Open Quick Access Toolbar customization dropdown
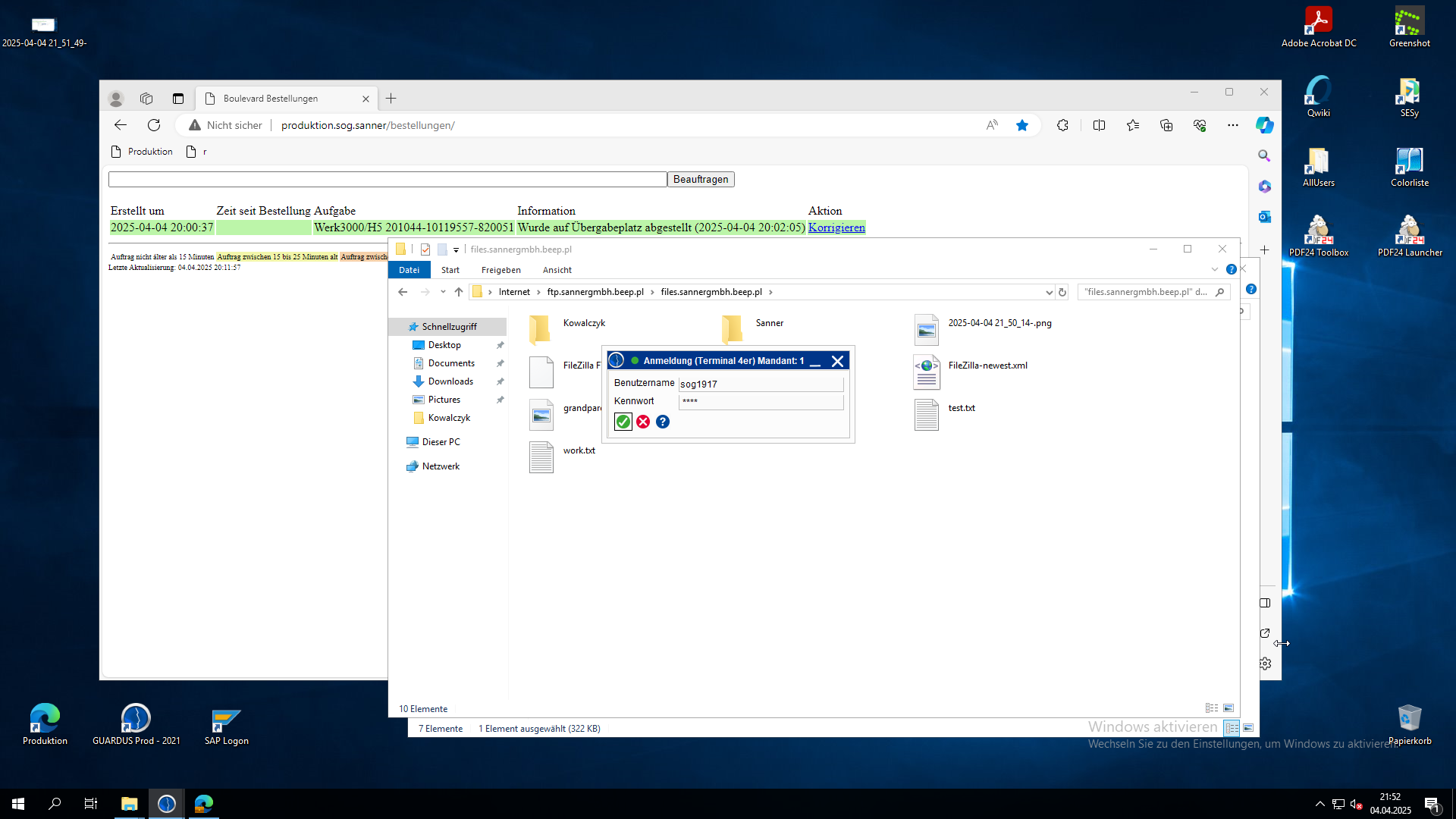The width and height of the screenshot is (1456, 819). point(456,249)
